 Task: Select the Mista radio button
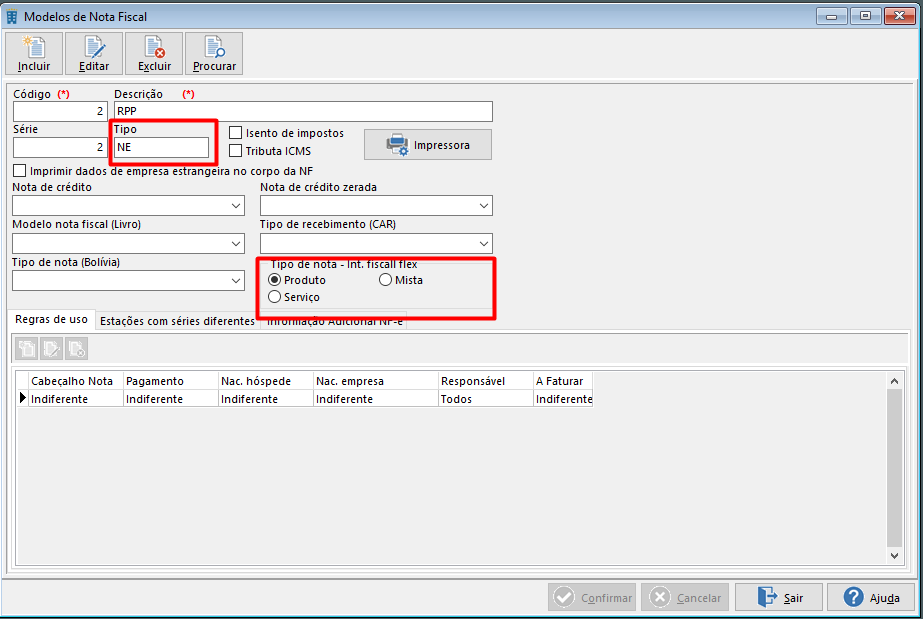click(x=385, y=280)
